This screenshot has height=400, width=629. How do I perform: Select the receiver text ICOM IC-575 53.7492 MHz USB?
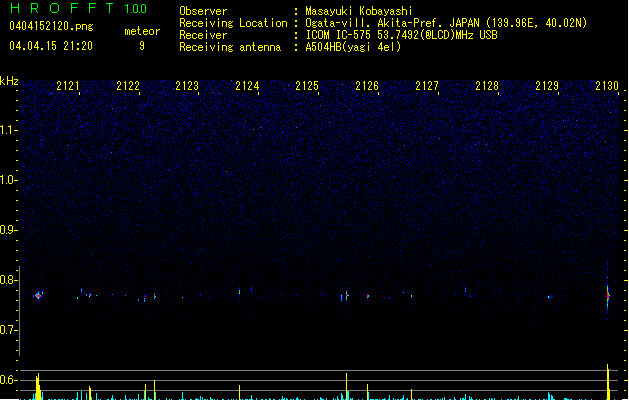(402, 35)
